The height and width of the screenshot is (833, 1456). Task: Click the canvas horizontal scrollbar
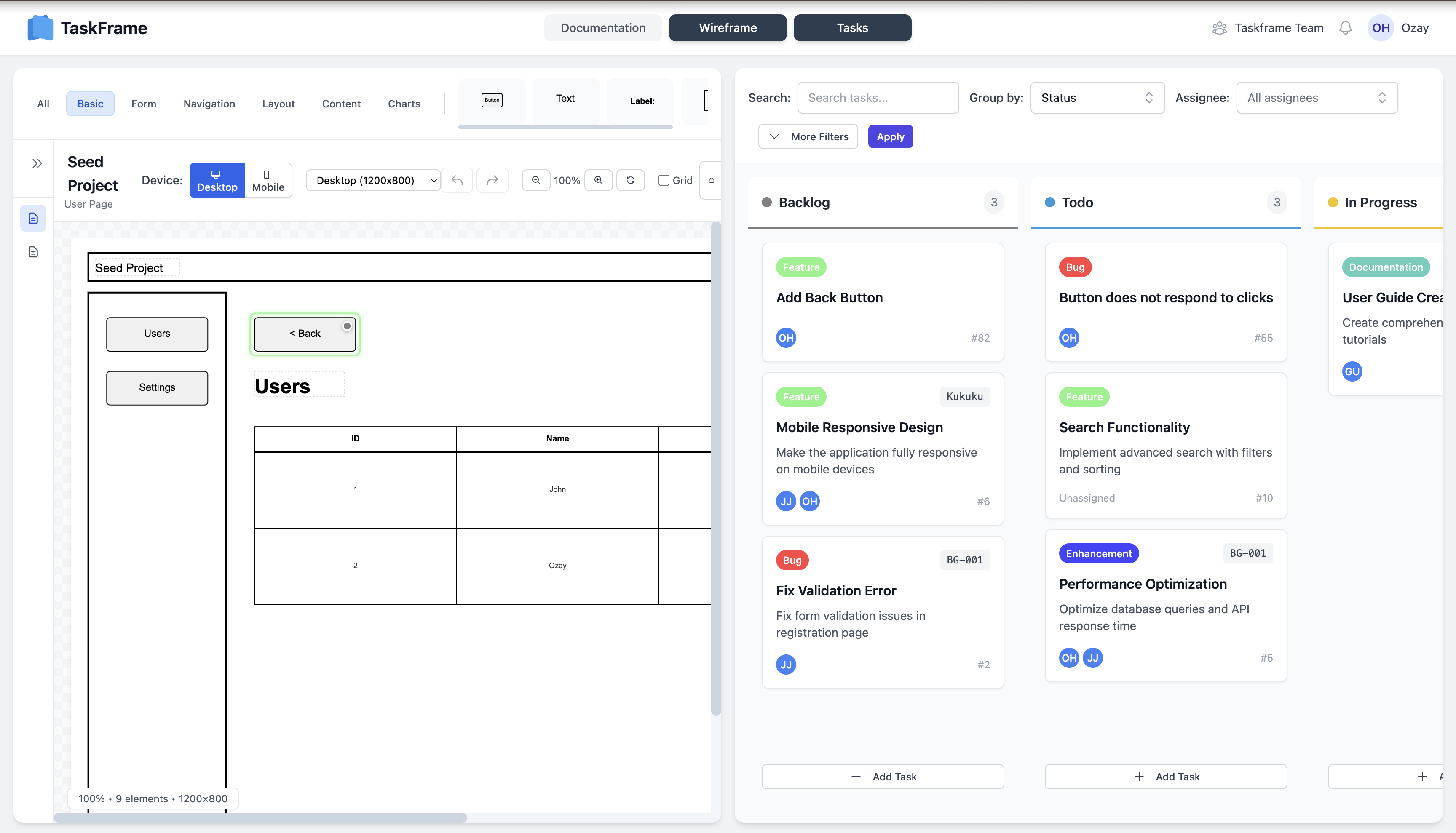[260, 817]
